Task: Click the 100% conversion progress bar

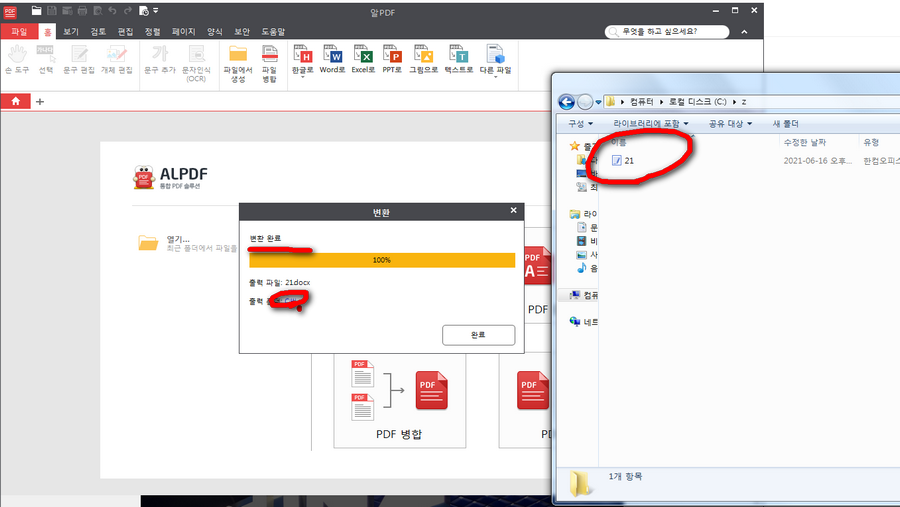Action: [382, 260]
